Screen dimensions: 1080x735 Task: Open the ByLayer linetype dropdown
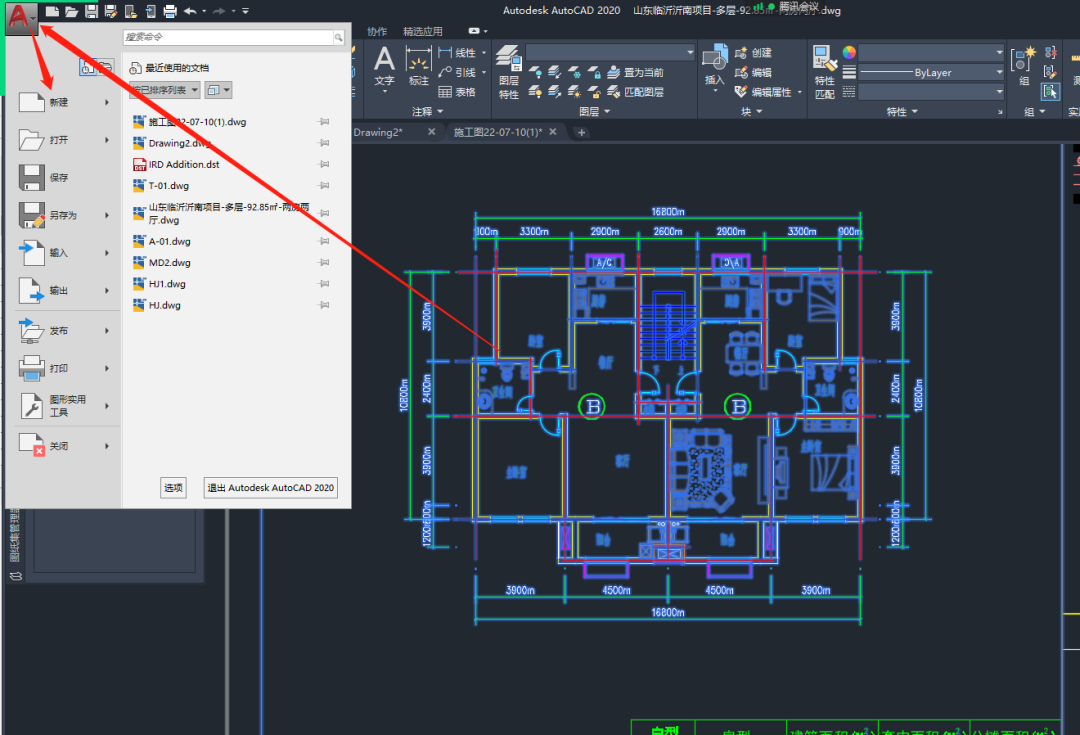[x=931, y=72]
